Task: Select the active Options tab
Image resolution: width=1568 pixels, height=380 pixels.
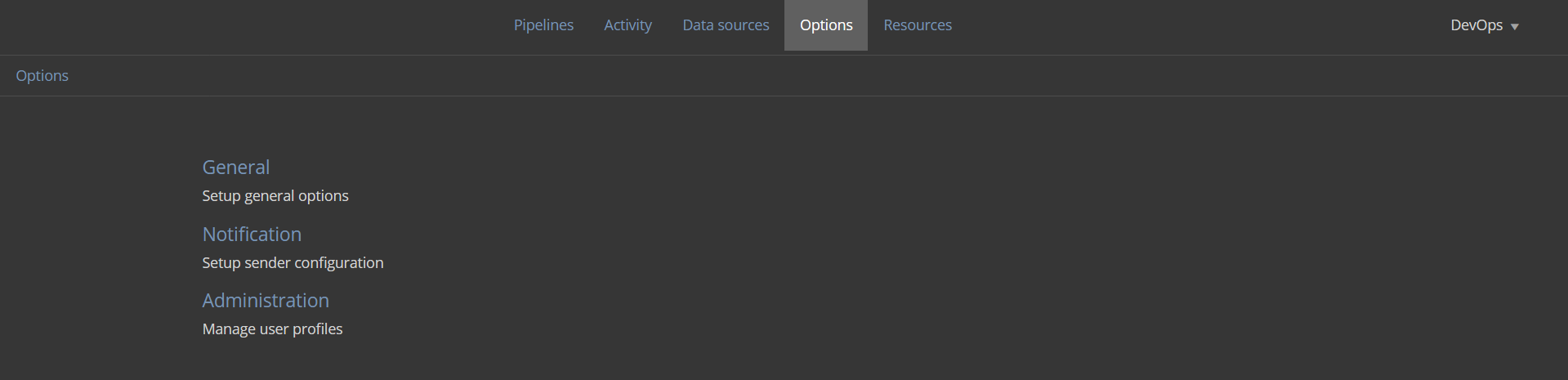Action: [x=826, y=25]
